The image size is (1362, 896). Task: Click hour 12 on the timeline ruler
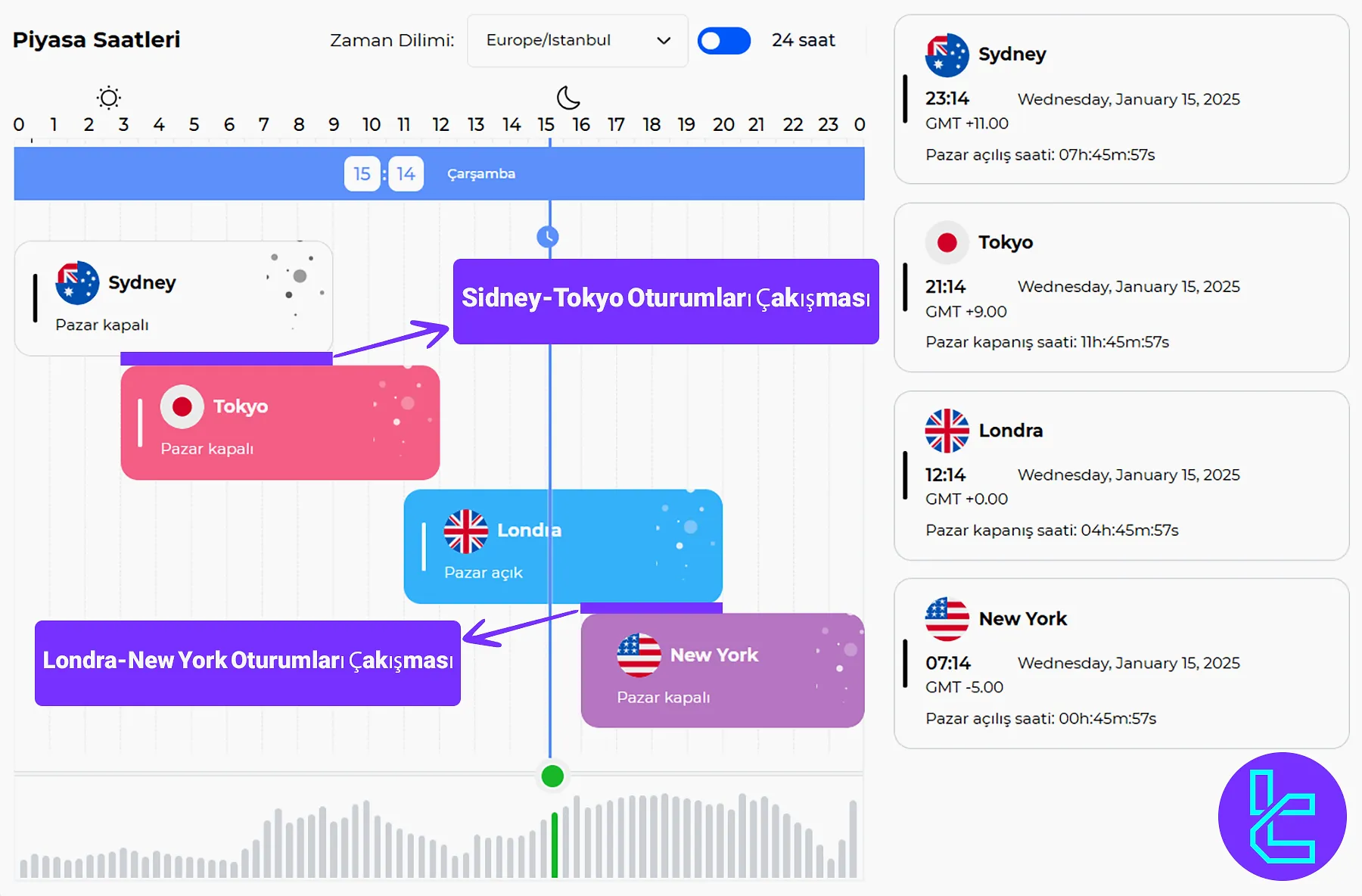click(x=440, y=125)
